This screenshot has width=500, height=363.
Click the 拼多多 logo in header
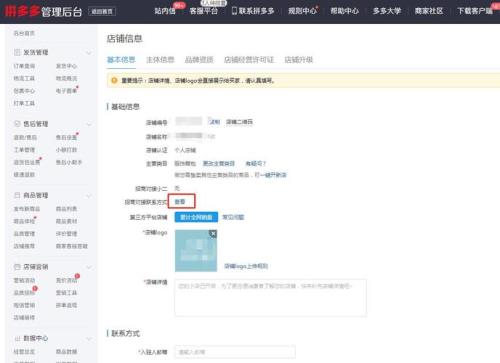pyautogui.click(x=22, y=11)
